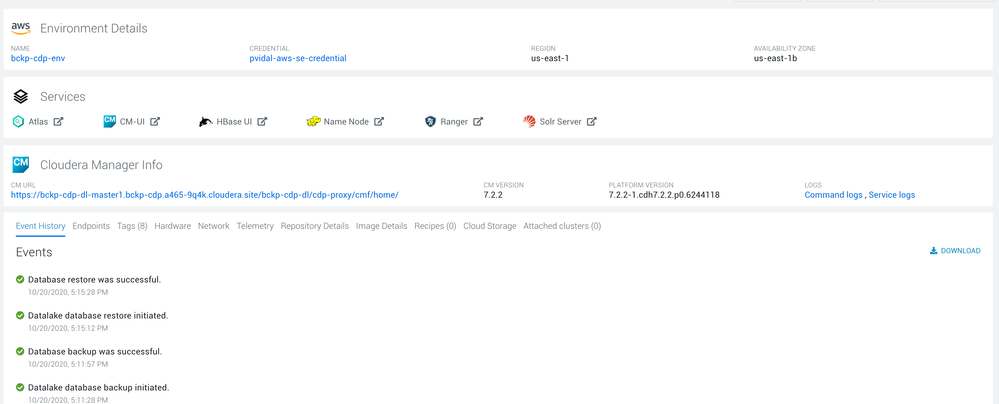Click green check beside Datalake restore initiated
Image resolution: width=999 pixels, height=404 pixels.
(20, 315)
